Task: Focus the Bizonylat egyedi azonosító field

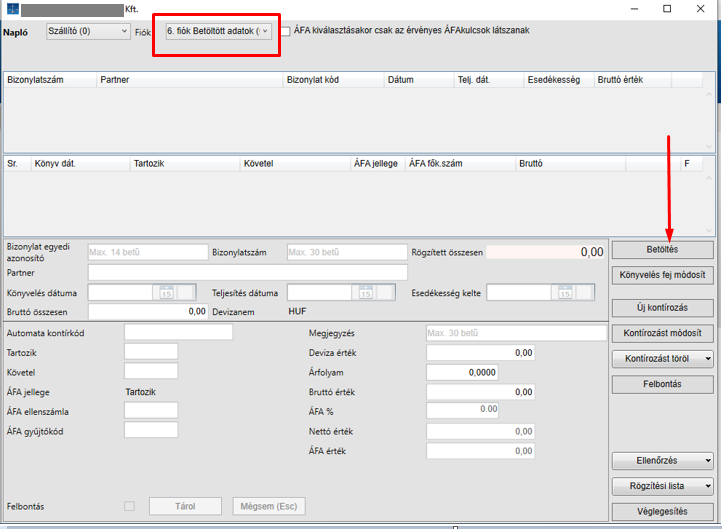Action: pyautogui.click(x=148, y=252)
